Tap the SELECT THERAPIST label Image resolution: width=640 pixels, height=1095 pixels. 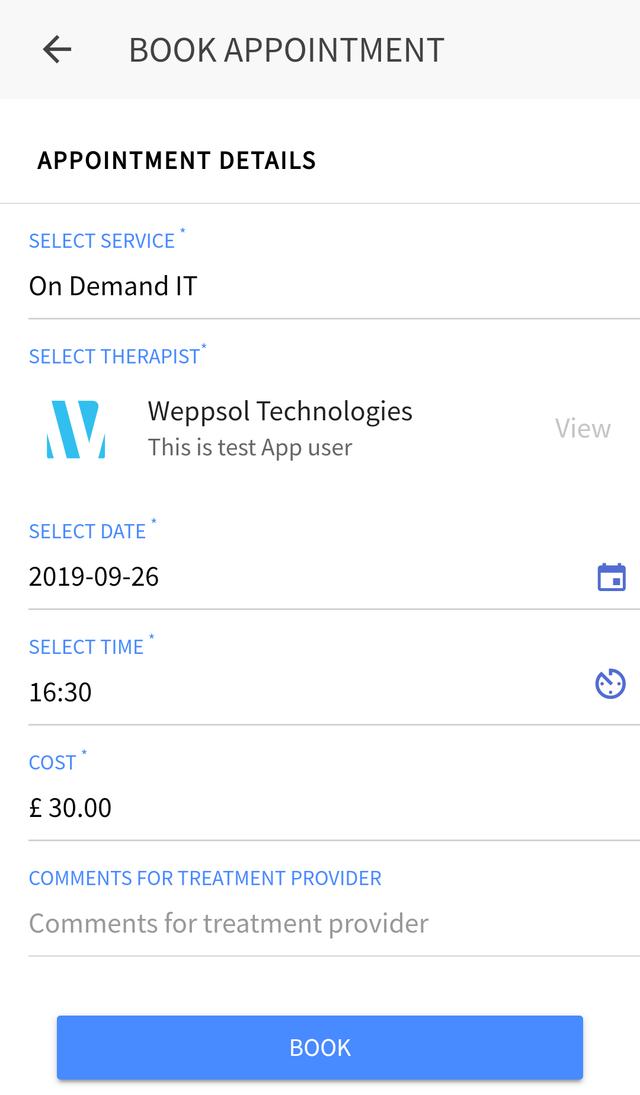pyautogui.click(x=115, y=356)
